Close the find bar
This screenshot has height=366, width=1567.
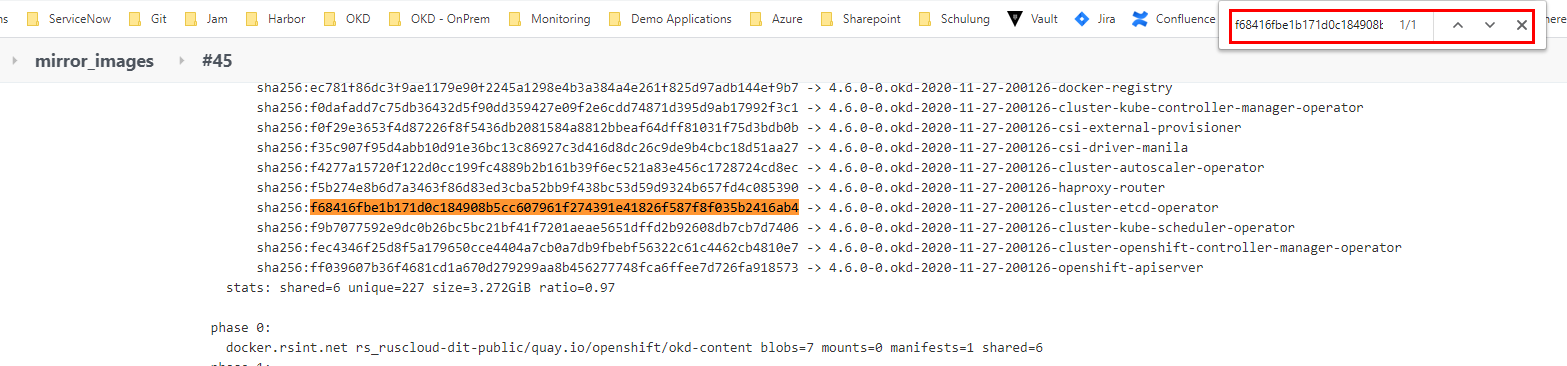[1522, 25]
